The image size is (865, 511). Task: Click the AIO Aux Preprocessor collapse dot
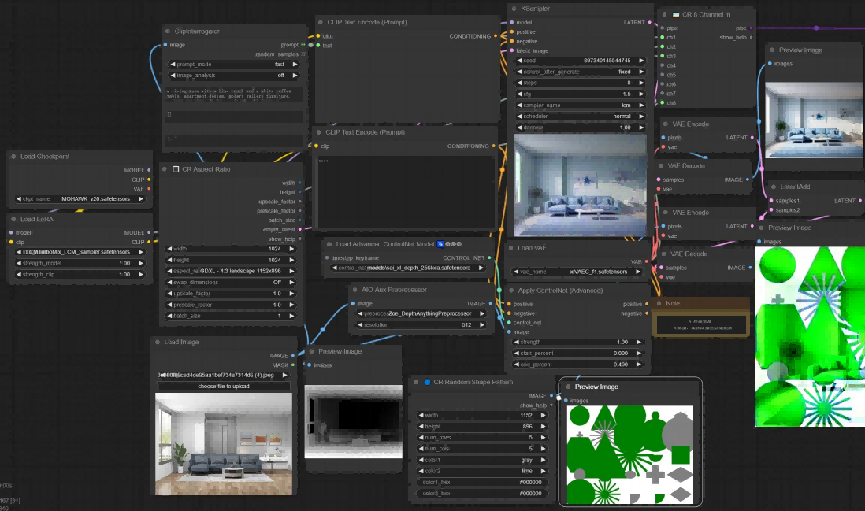tap(355, 290)
